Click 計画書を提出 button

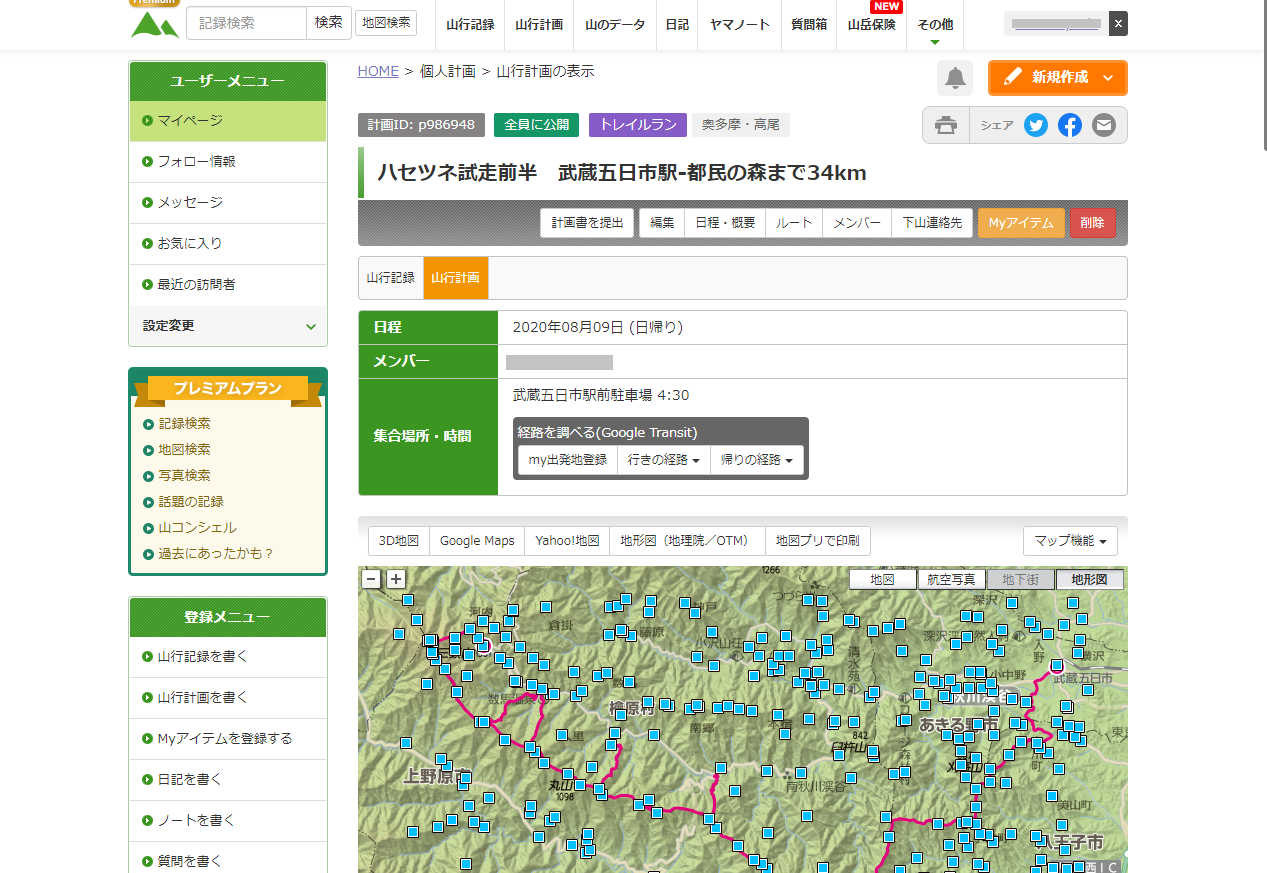point(587,223)
